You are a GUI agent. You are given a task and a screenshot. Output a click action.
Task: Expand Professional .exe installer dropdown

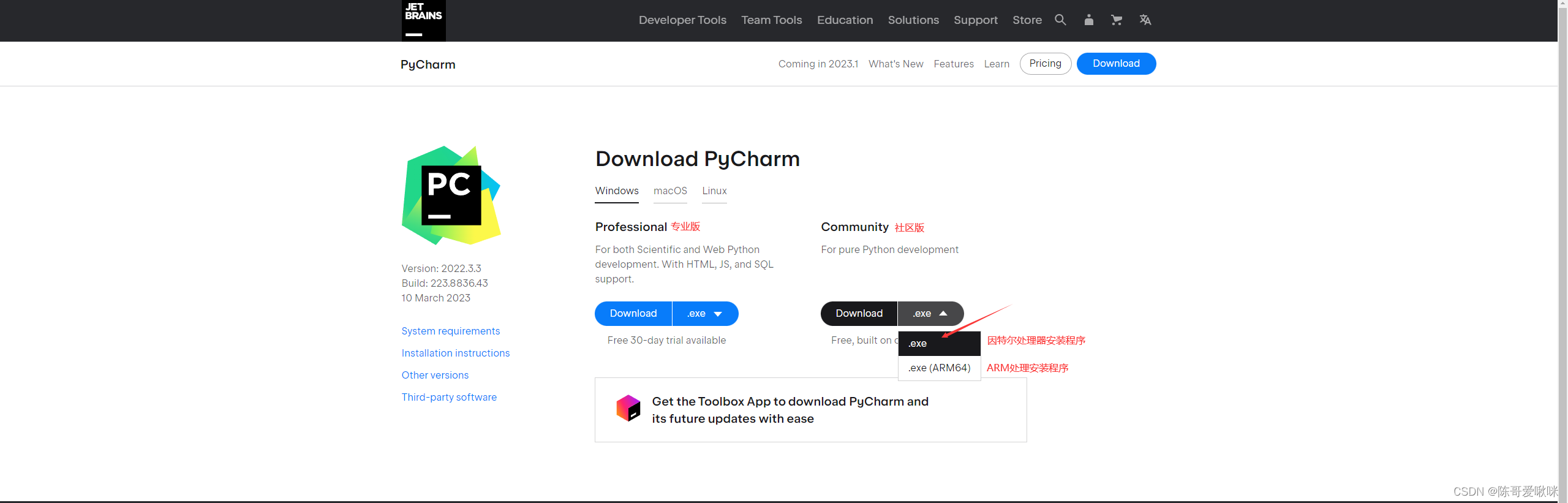point(706,314)
